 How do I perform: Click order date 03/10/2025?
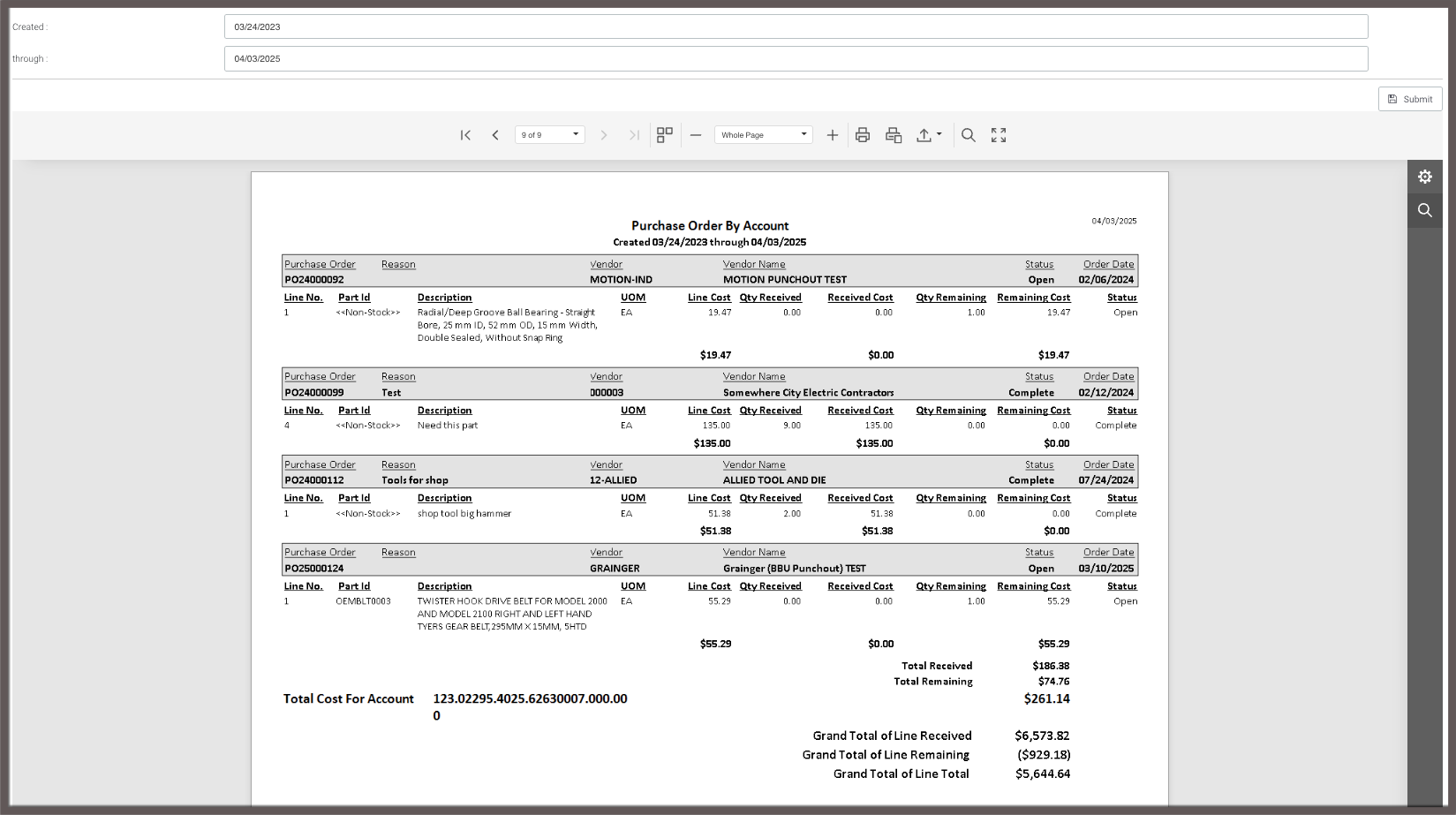(1105, 569)
